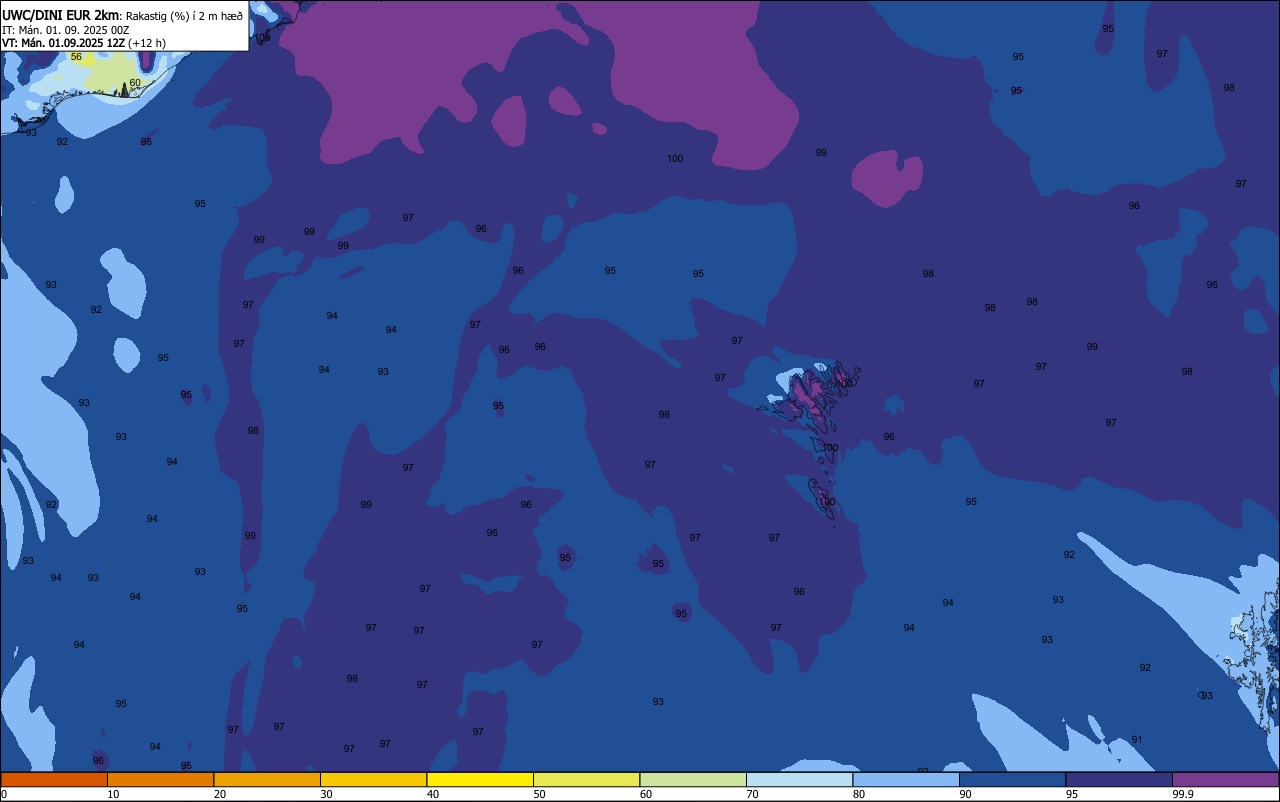1280x802 pixels.
Task: Click the 70–80 light blue legend segment
Action: [799, 779]
